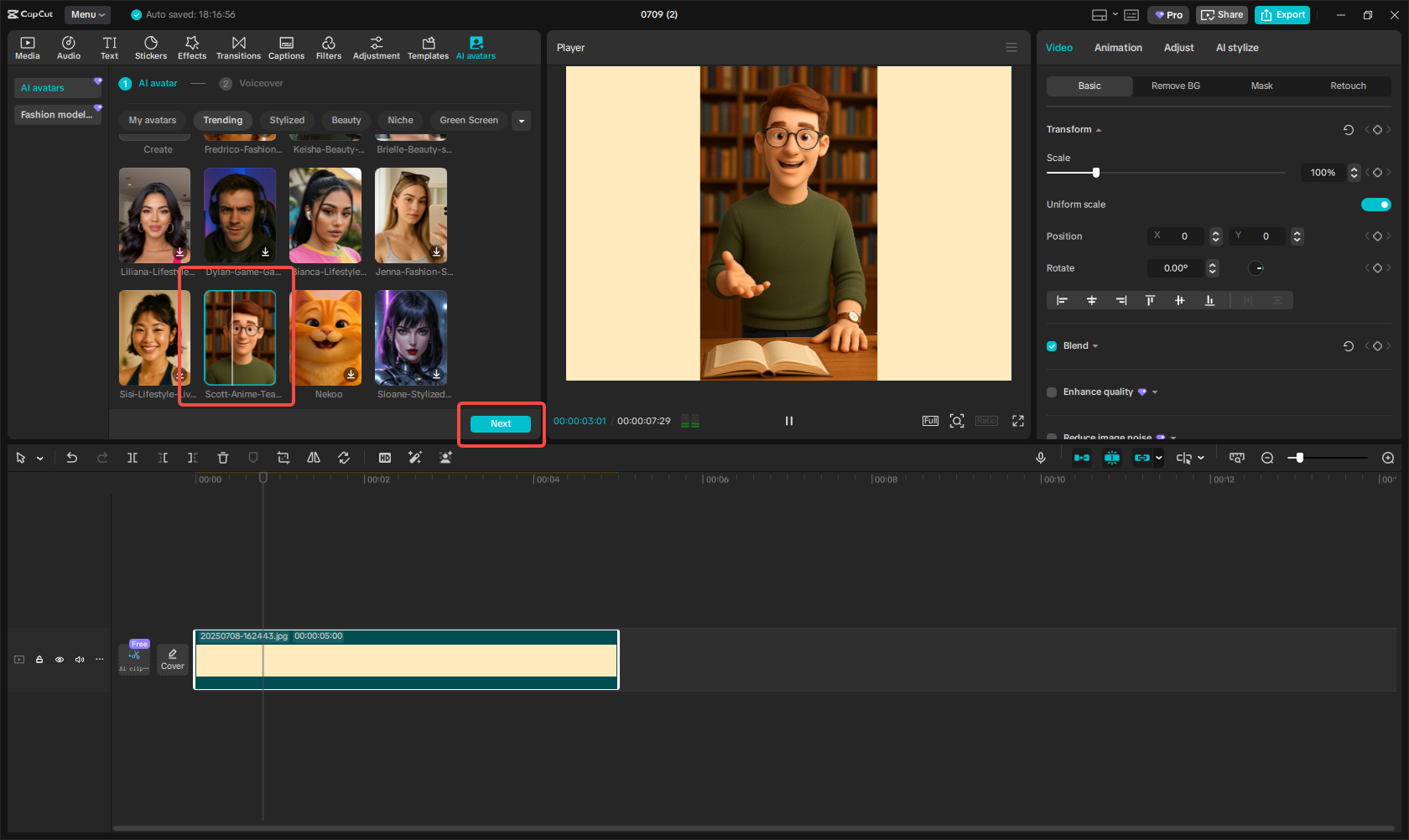Switch to the Animation tab
This screenshot has width=1409, height=840.
pyautogui.click(x=1117, y=48)
